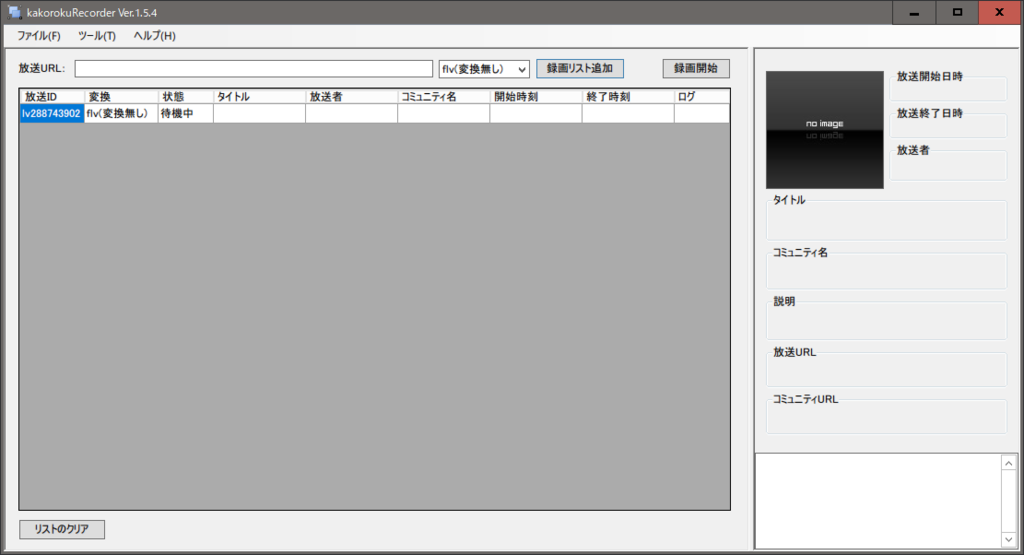Click the 変換 column header

pyautogui.click(x=121, y=97)
